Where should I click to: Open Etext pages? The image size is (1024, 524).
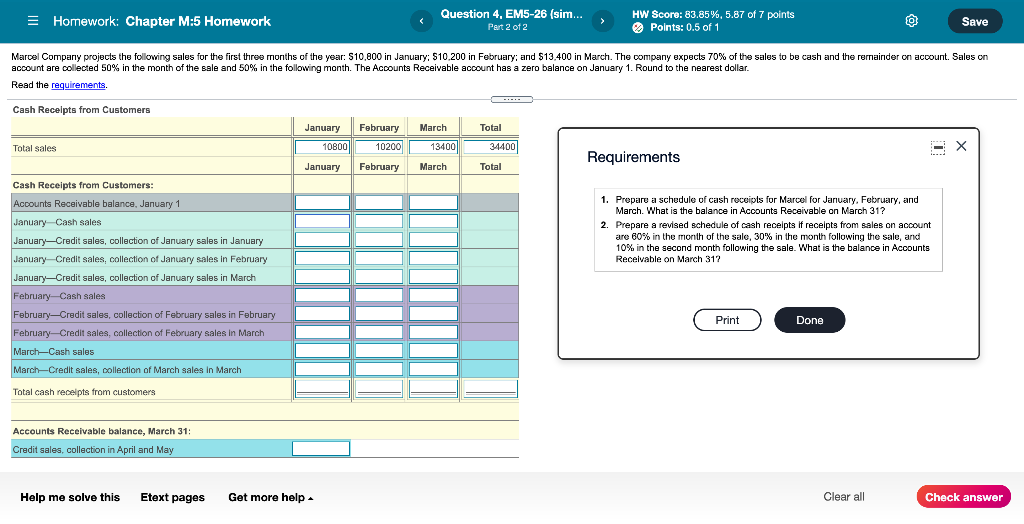pyautogui.click(x=172, y=497)
